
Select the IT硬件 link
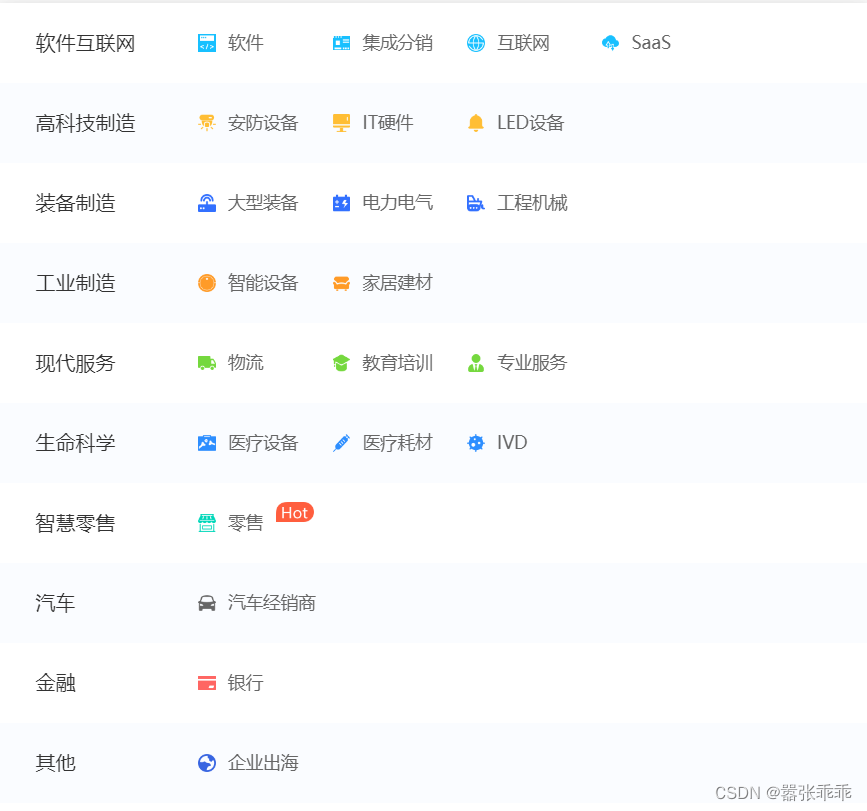point(388,123)
